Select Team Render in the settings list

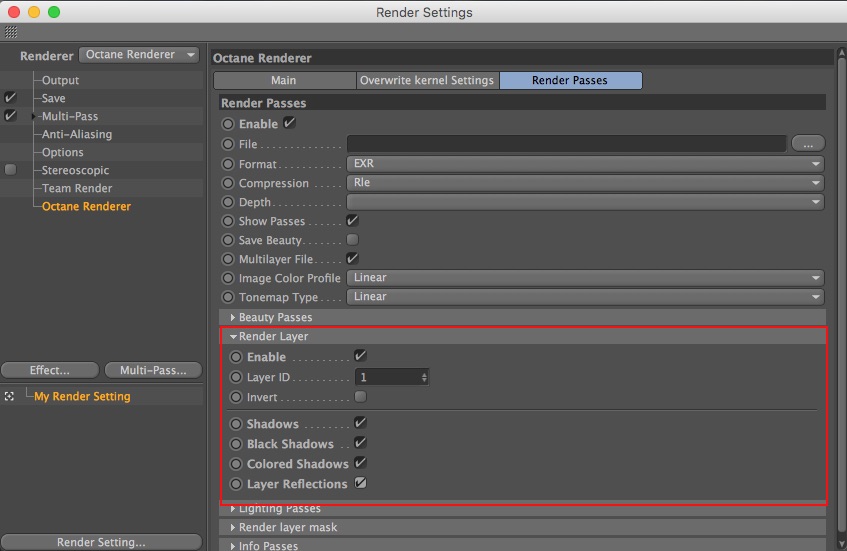tap(77, 188)
